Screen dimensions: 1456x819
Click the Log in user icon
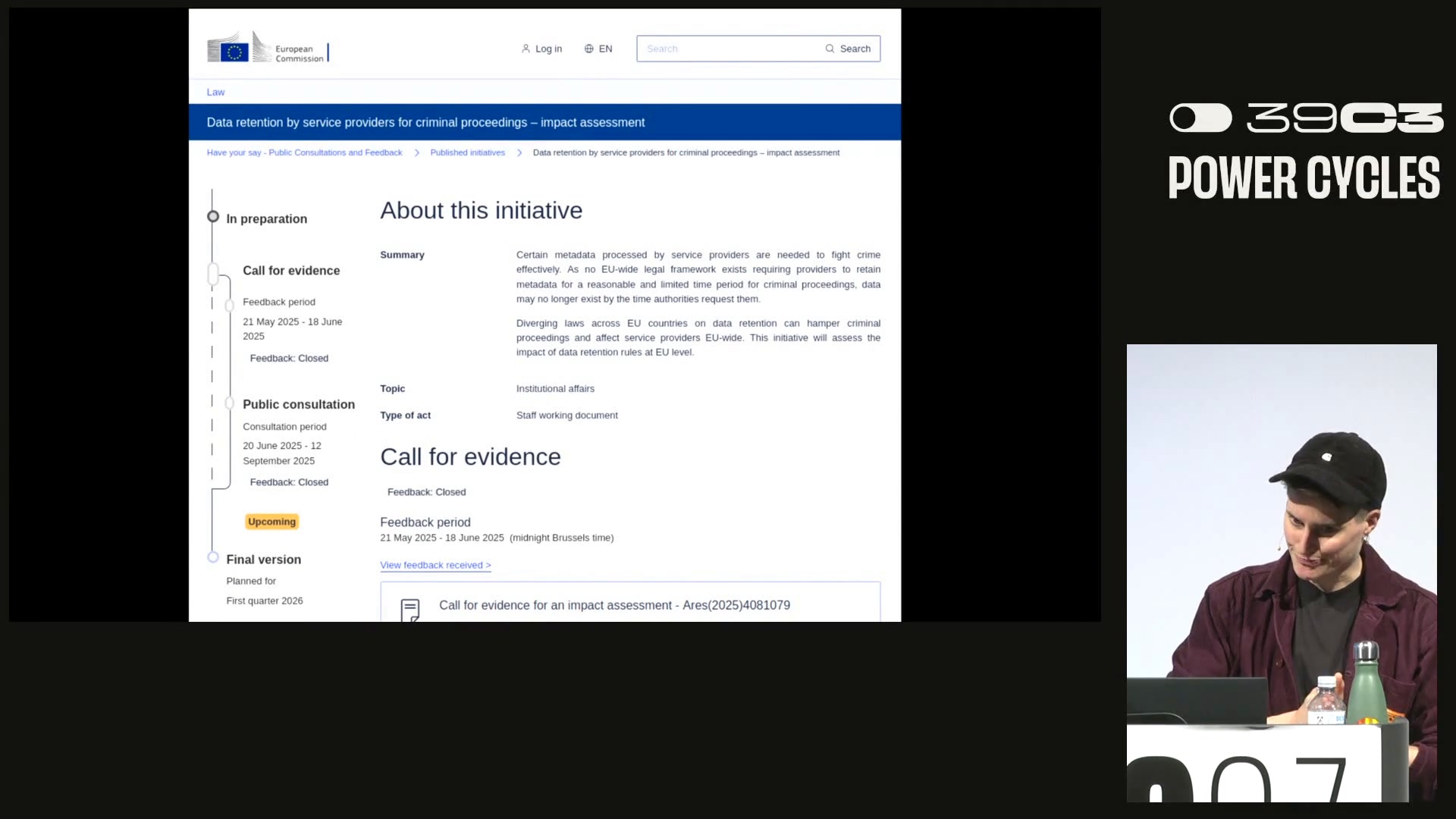[x=526, y=49]
